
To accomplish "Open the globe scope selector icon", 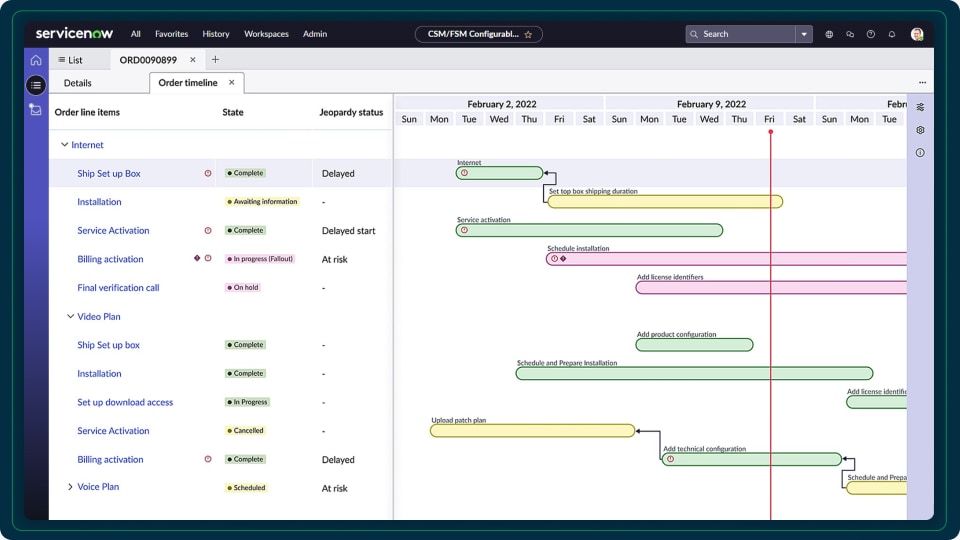I will pos(829,34).
